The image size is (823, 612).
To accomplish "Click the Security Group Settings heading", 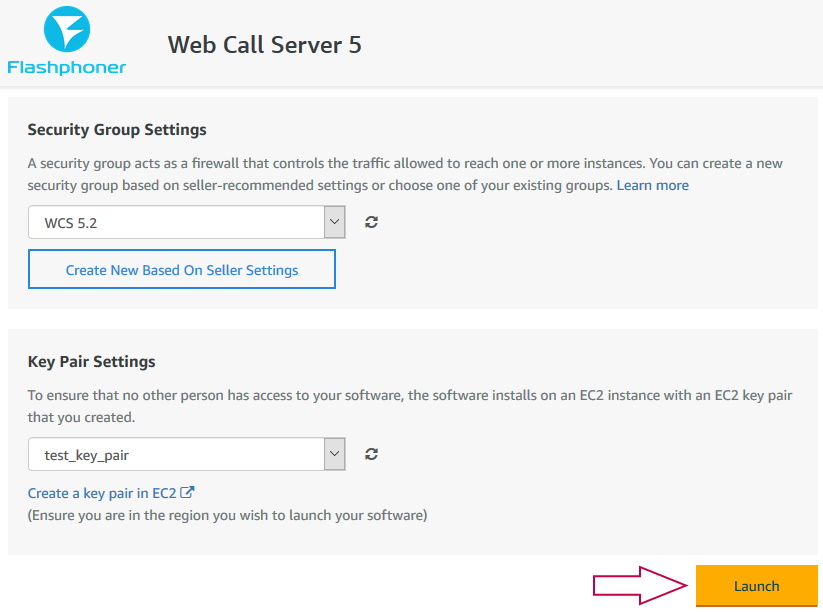I will [117, 130].
